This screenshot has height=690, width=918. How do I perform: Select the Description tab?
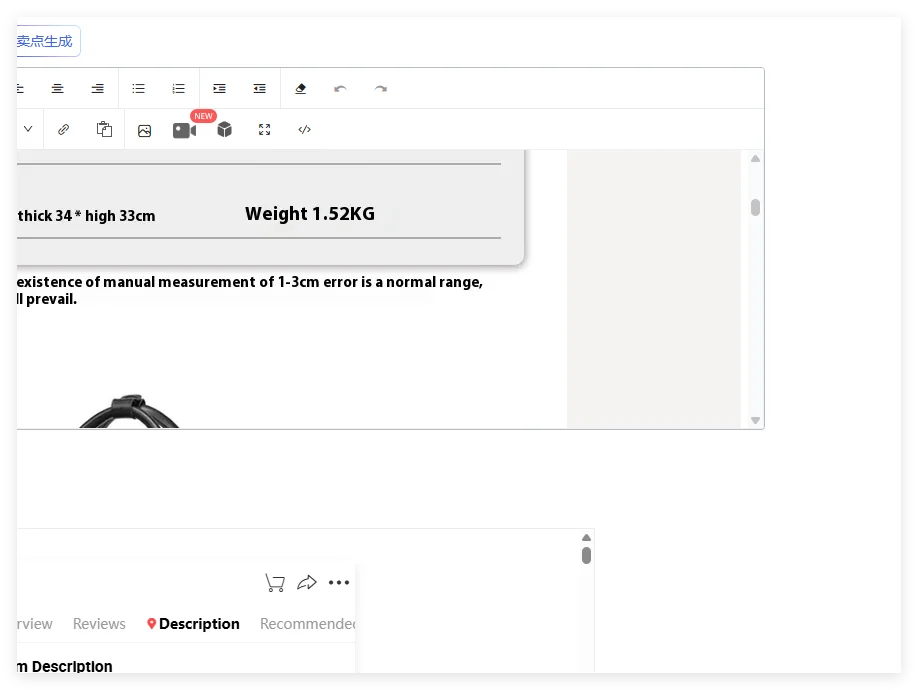click(x=193, y=624)
